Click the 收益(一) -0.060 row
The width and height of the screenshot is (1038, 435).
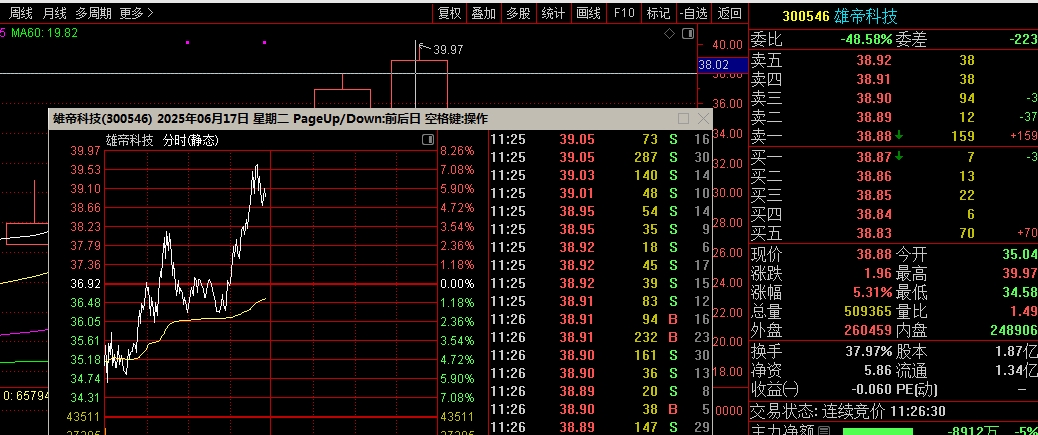click(821, 389)
